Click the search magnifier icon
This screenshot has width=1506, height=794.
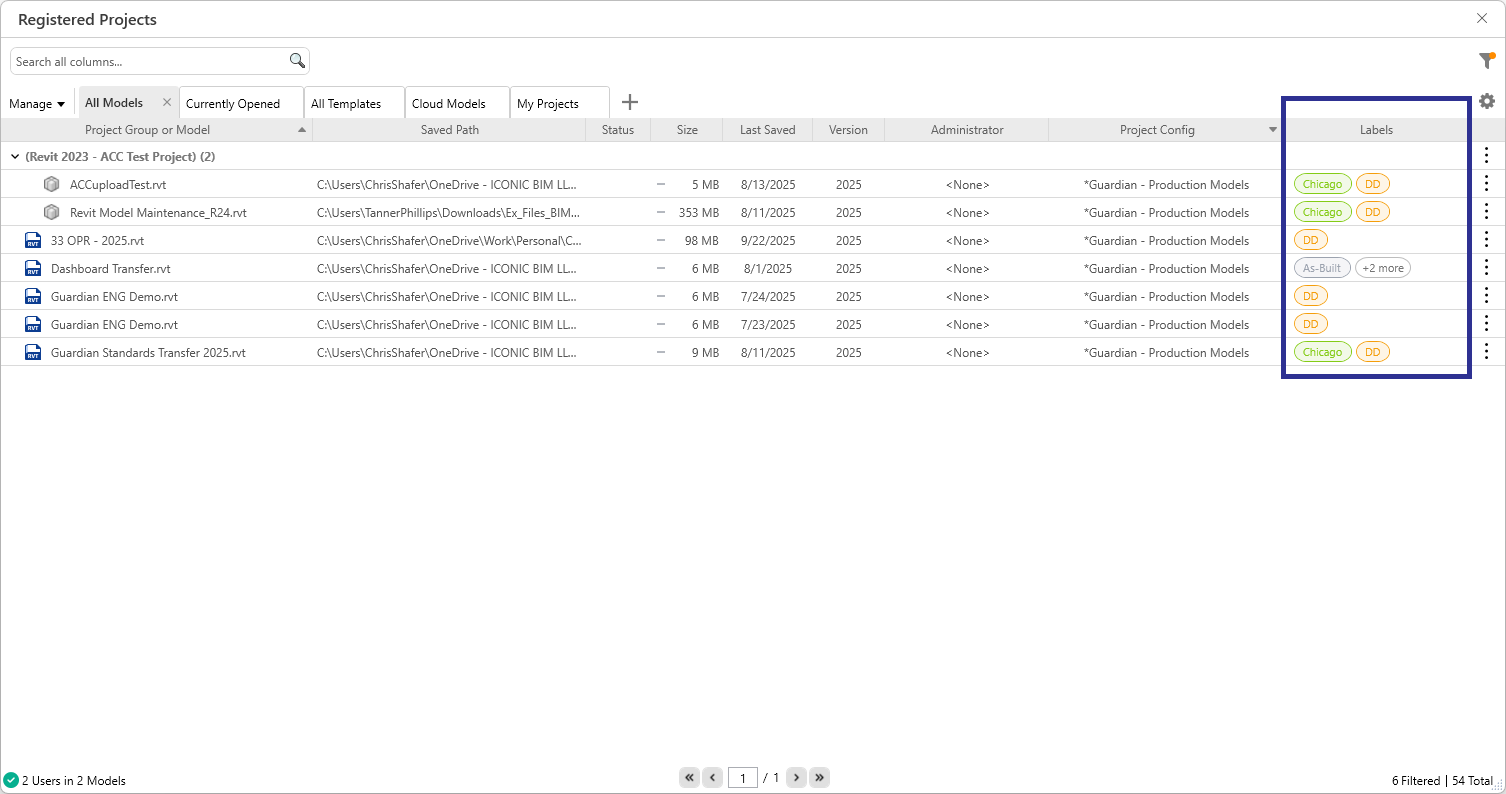point(296,61)
